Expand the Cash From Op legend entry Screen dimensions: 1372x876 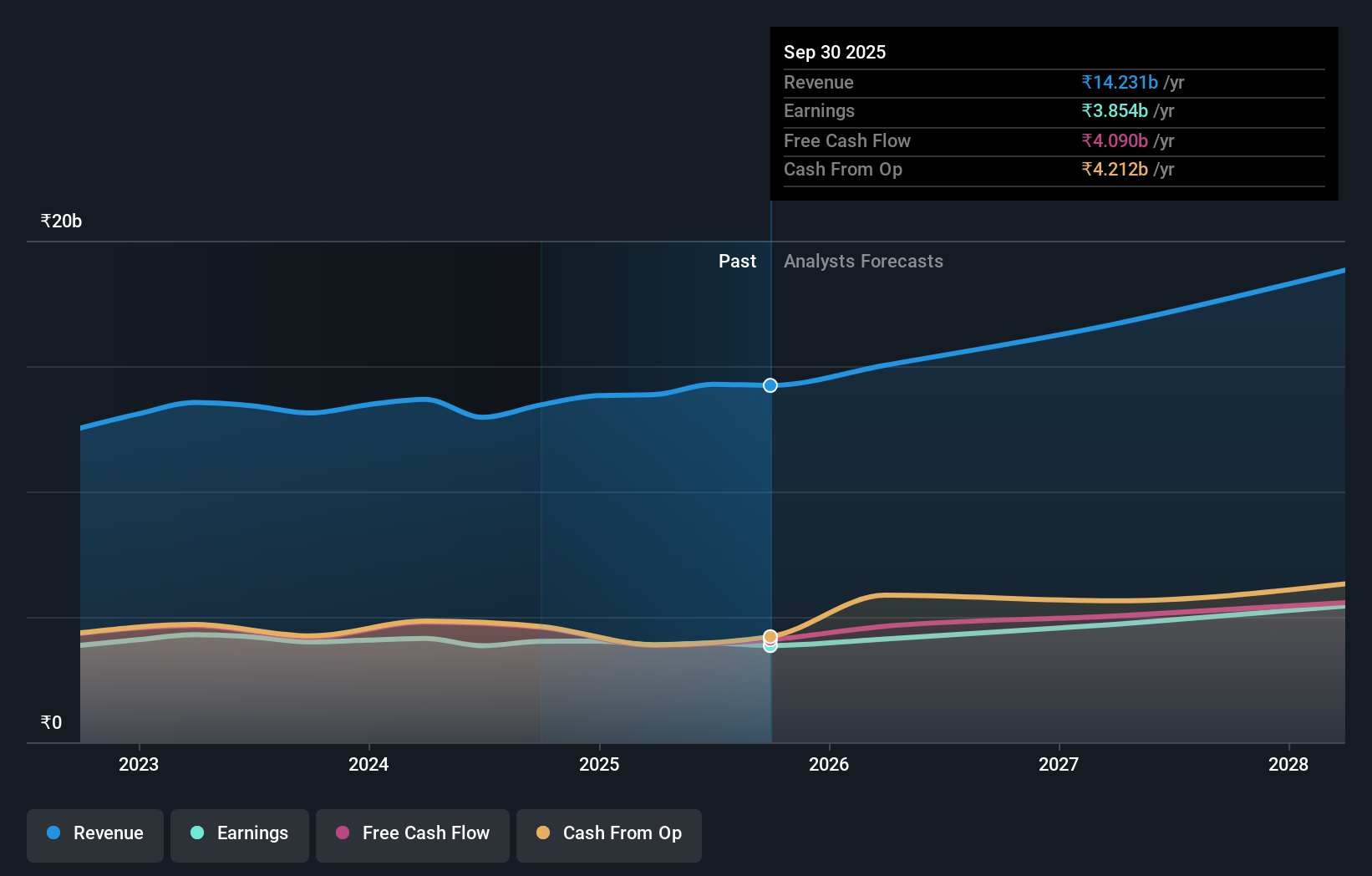click(608, 835)
